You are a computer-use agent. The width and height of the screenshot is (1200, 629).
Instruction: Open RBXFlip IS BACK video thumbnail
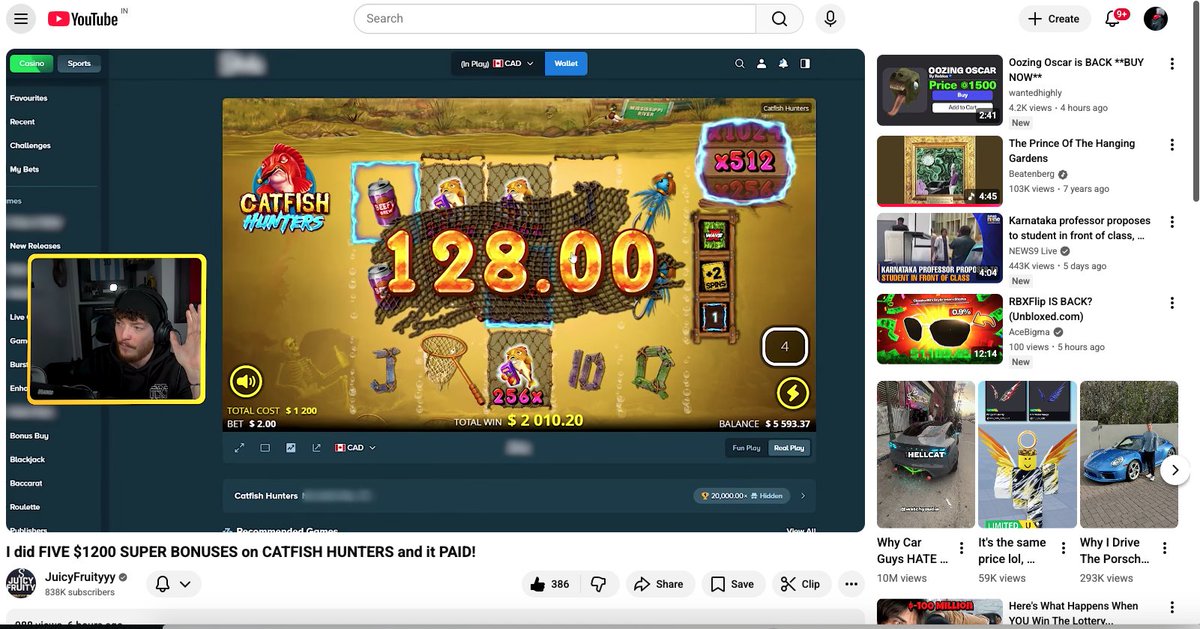click(x=939, y=329)
